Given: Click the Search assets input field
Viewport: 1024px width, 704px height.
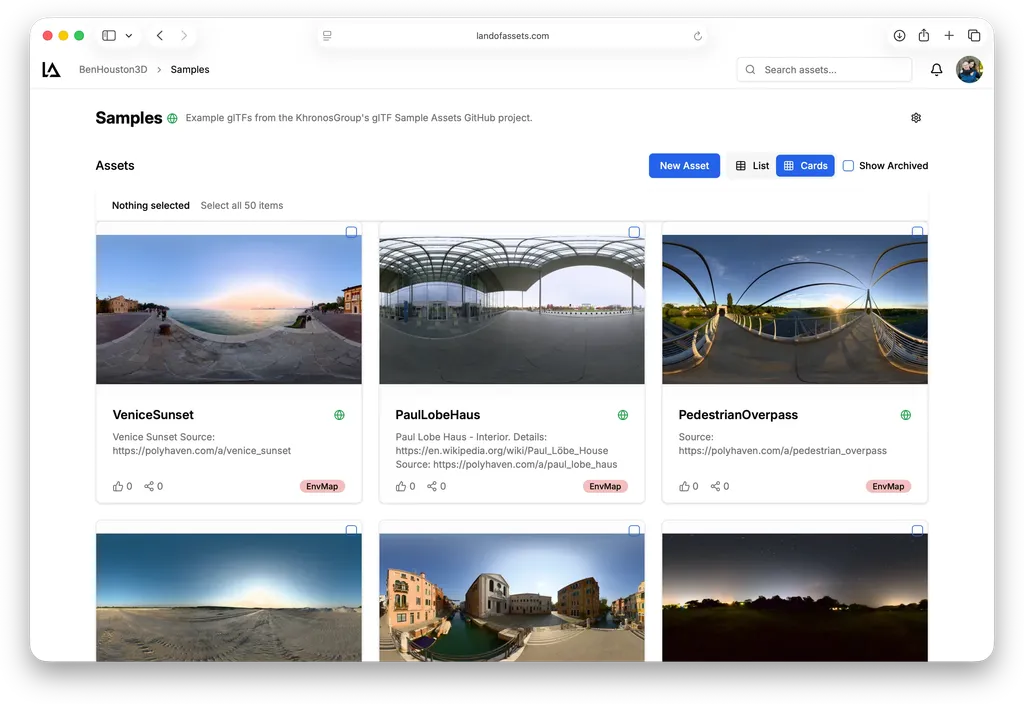Looking at the screenshot, I should click(823, 69).
